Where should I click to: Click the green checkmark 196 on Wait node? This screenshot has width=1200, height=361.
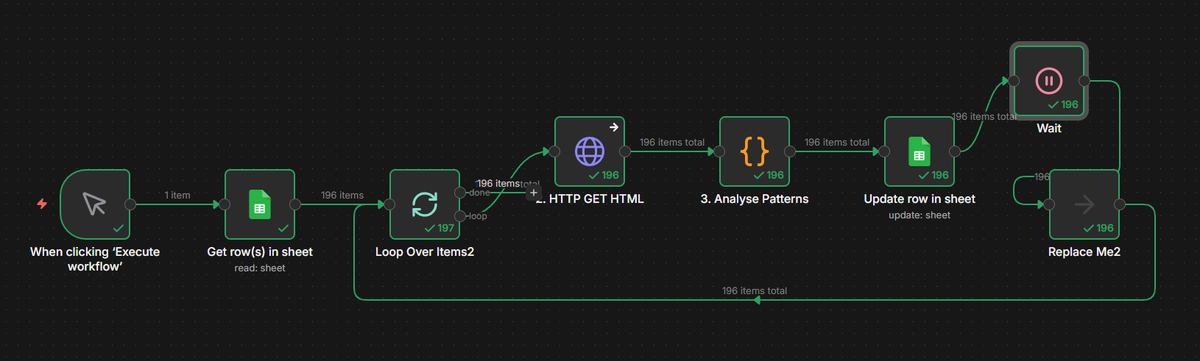click(x=1063, y=104)
